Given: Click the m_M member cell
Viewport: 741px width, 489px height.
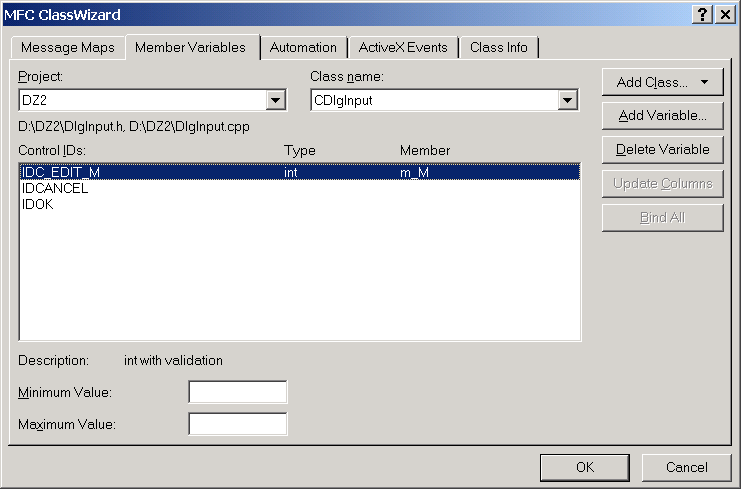Looking at the screenshot, I should click(414, 172).
